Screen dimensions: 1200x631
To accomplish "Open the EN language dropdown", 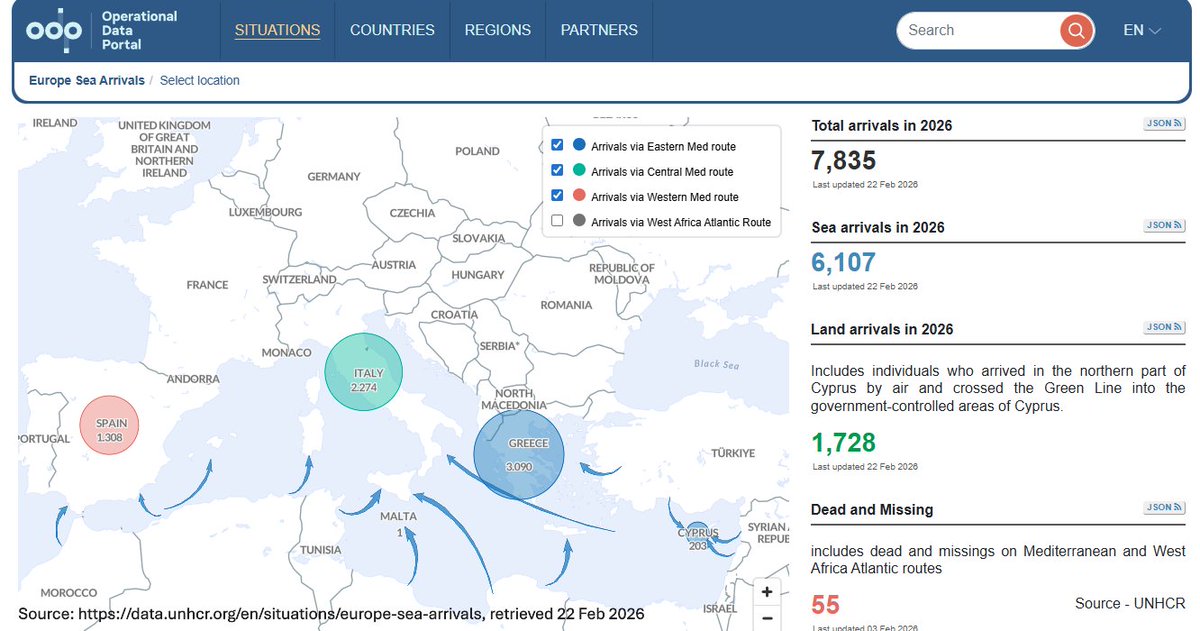I will point(1142,30).
